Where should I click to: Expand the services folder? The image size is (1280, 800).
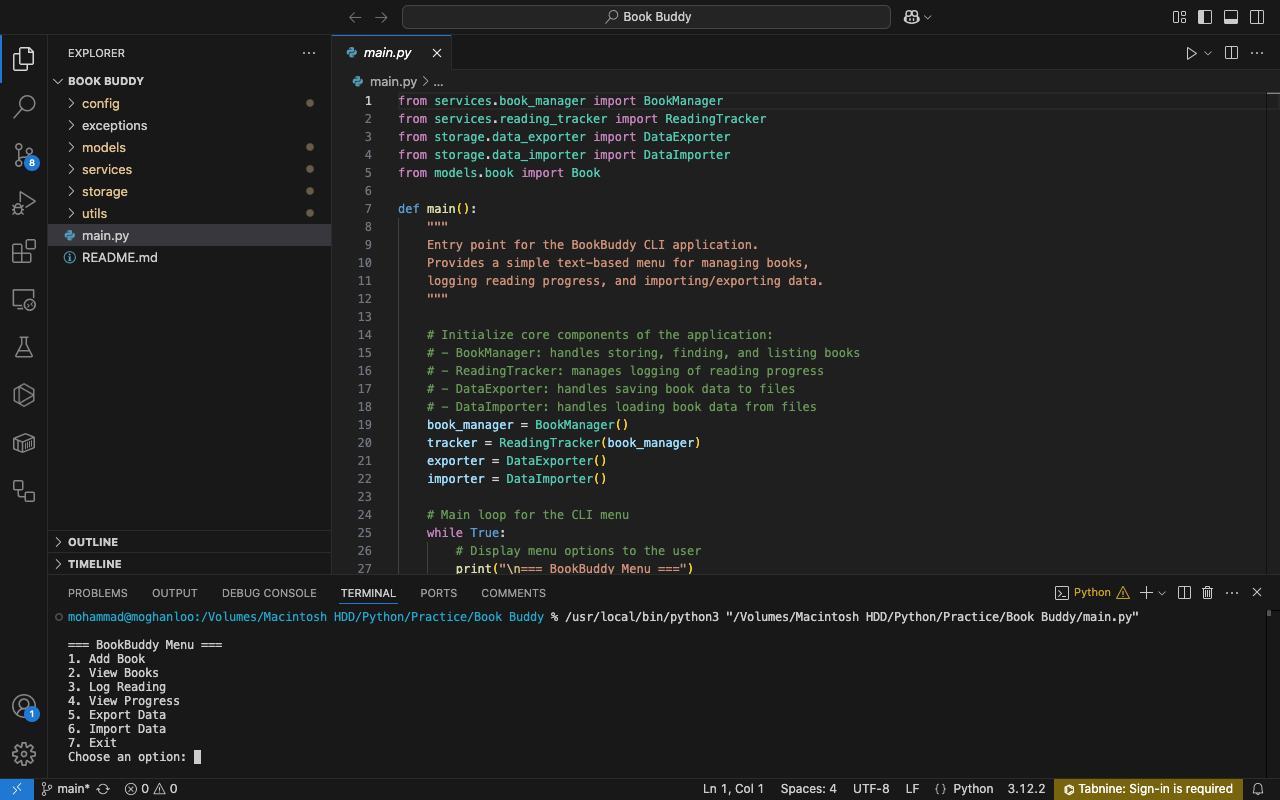click(107, 170)
